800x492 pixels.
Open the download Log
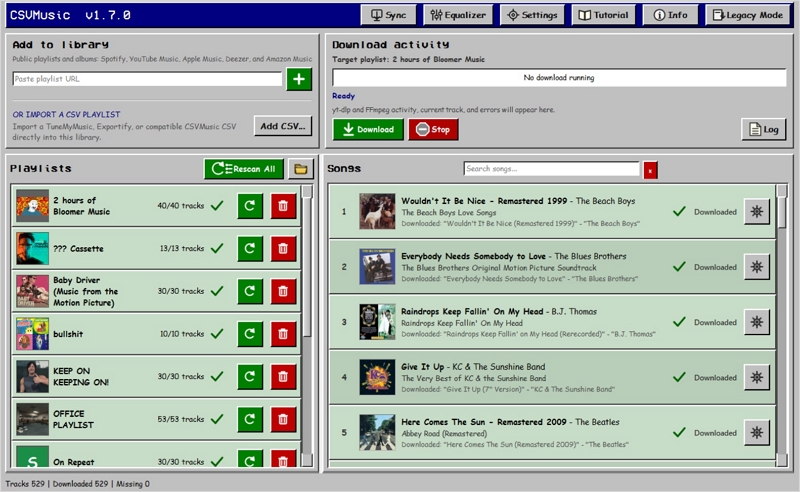(763, 129)
